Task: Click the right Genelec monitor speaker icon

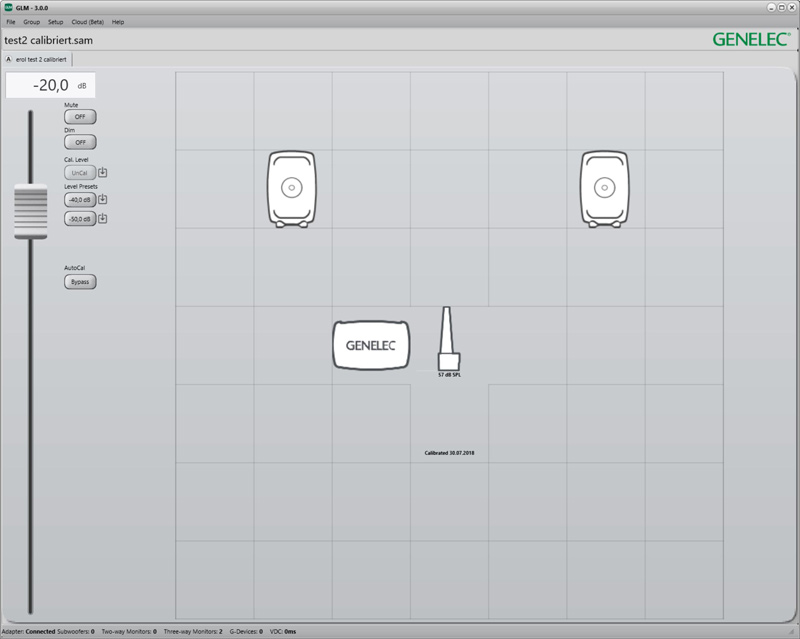Action: (x=605, y=188)
